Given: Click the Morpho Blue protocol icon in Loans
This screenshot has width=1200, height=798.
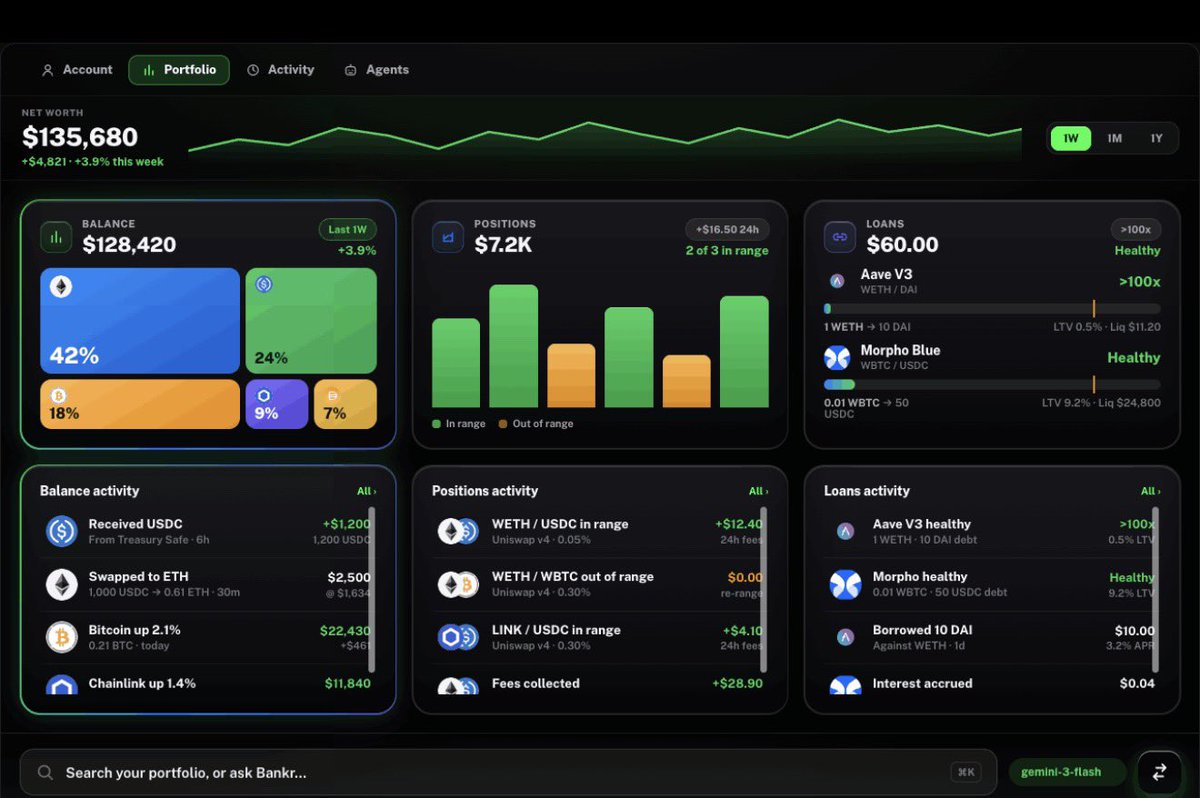Looking at the screenshot, I should (837, 357).
